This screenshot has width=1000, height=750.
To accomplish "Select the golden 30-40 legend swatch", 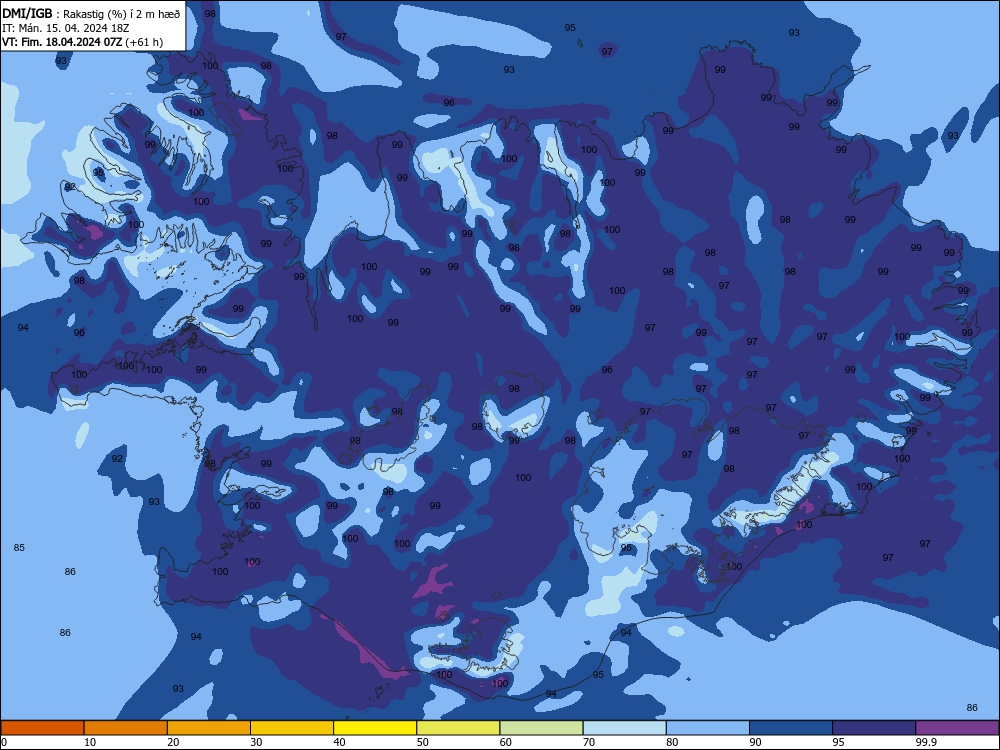I will [292, 728].
